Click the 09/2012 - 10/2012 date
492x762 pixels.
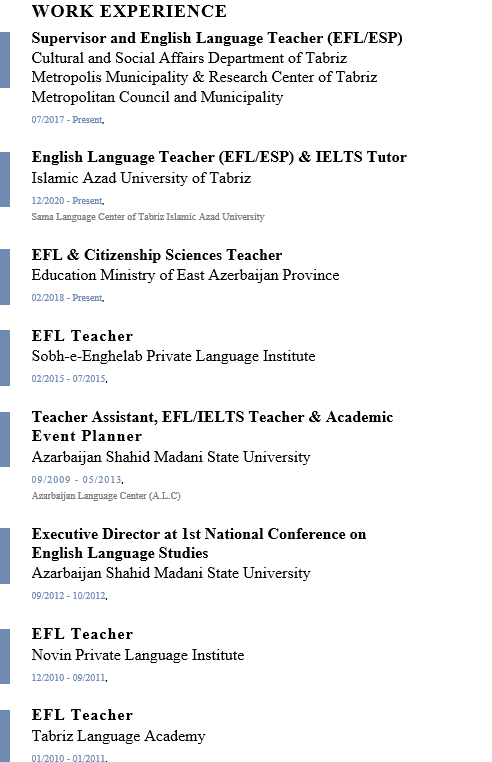(x=69, y=595)
